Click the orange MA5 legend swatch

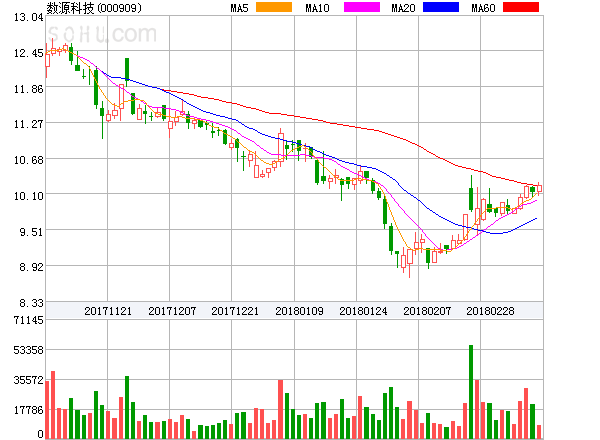[x=274, y=7]
